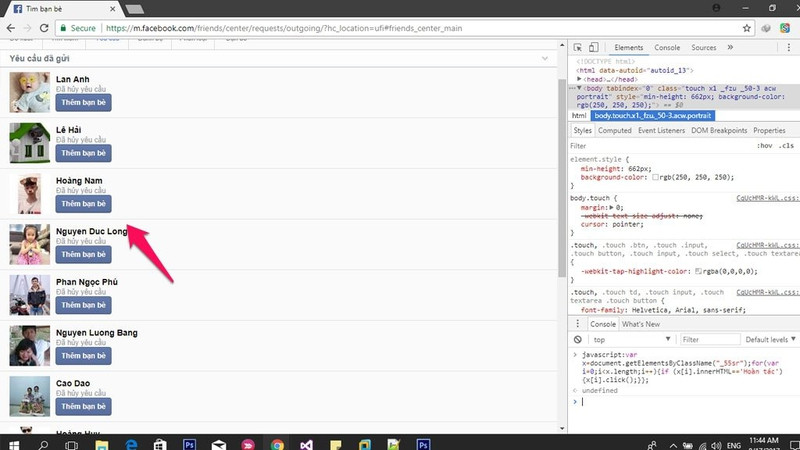Switch to the Sources tab in DevTools
Viewport: 800px width, 450px height.
point(703,48)
